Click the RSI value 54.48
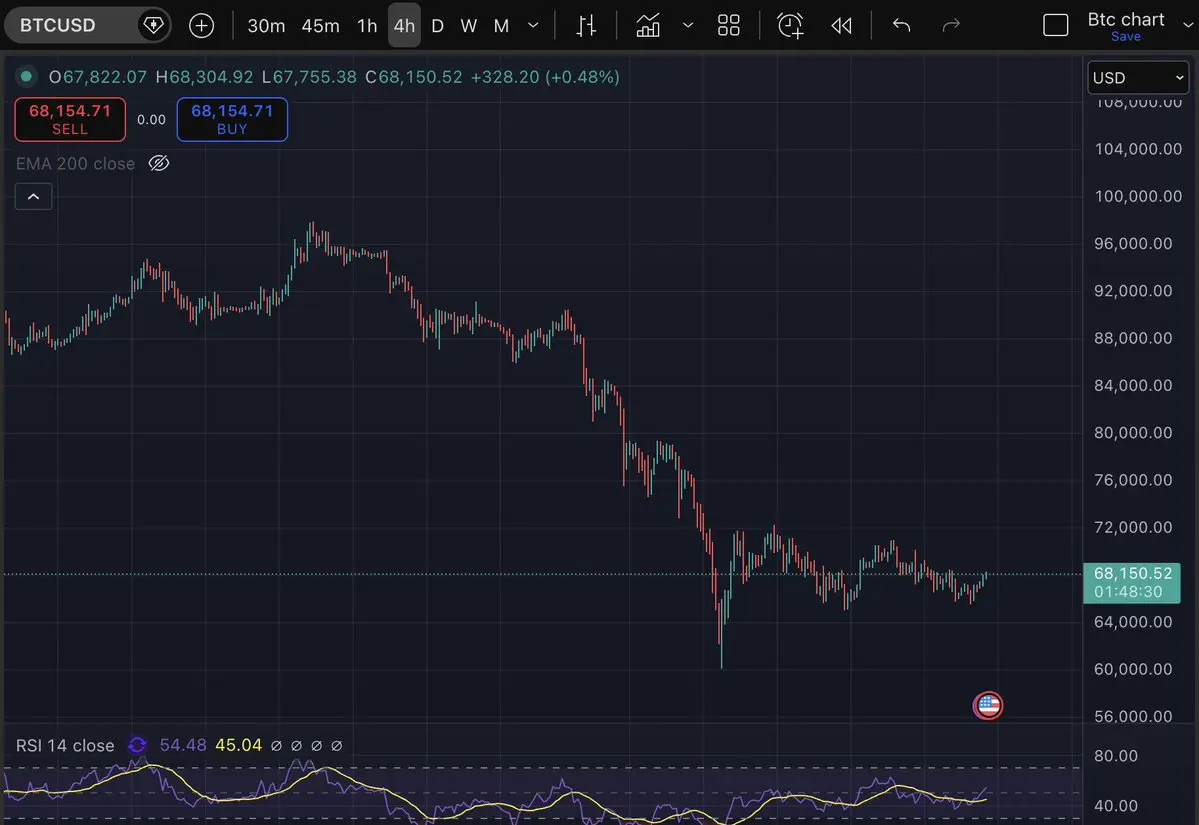The height and width of the screenshot is (825, 1199). coord(183,745)
